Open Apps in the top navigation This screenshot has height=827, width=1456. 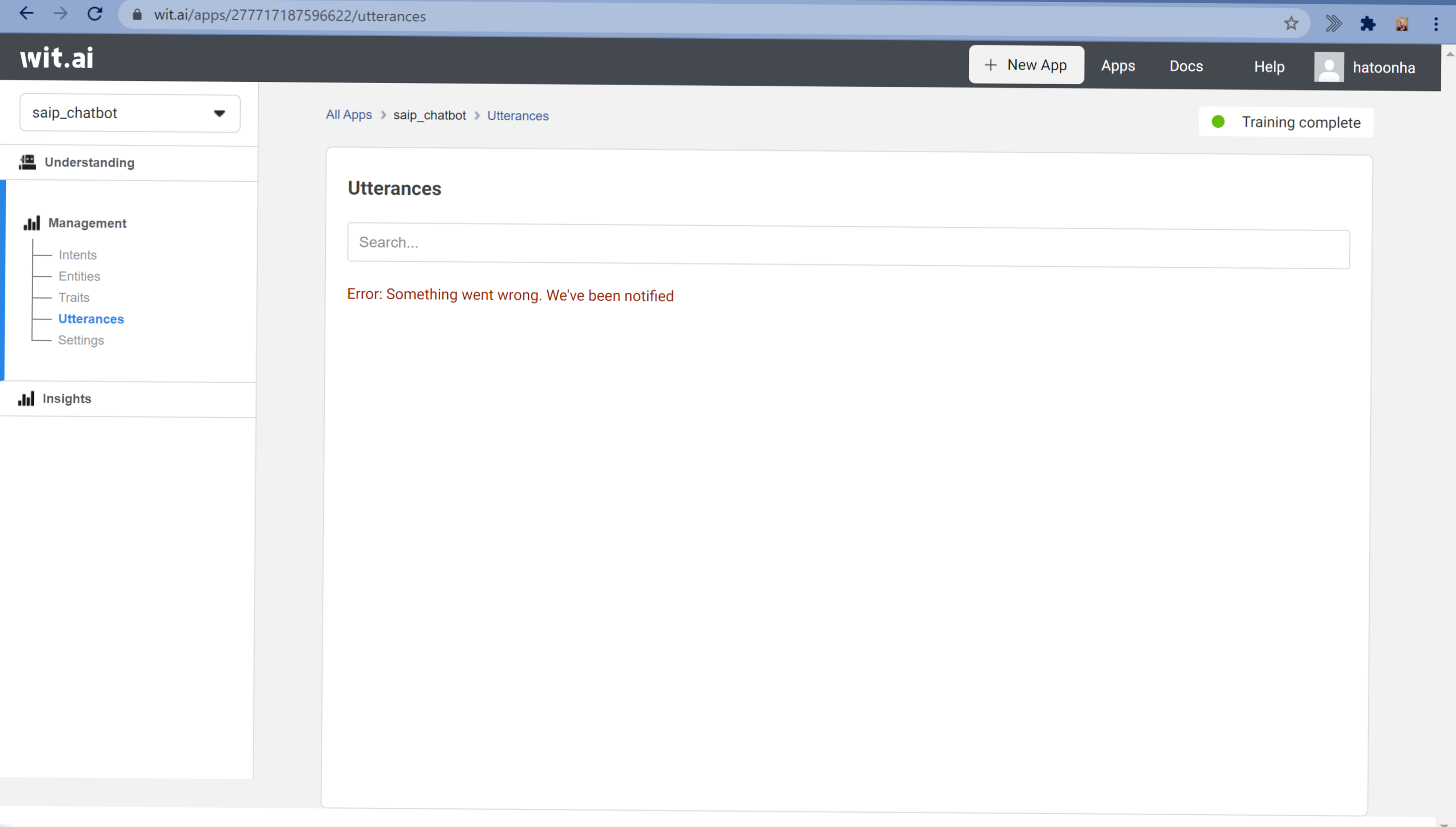(1117, 66)
